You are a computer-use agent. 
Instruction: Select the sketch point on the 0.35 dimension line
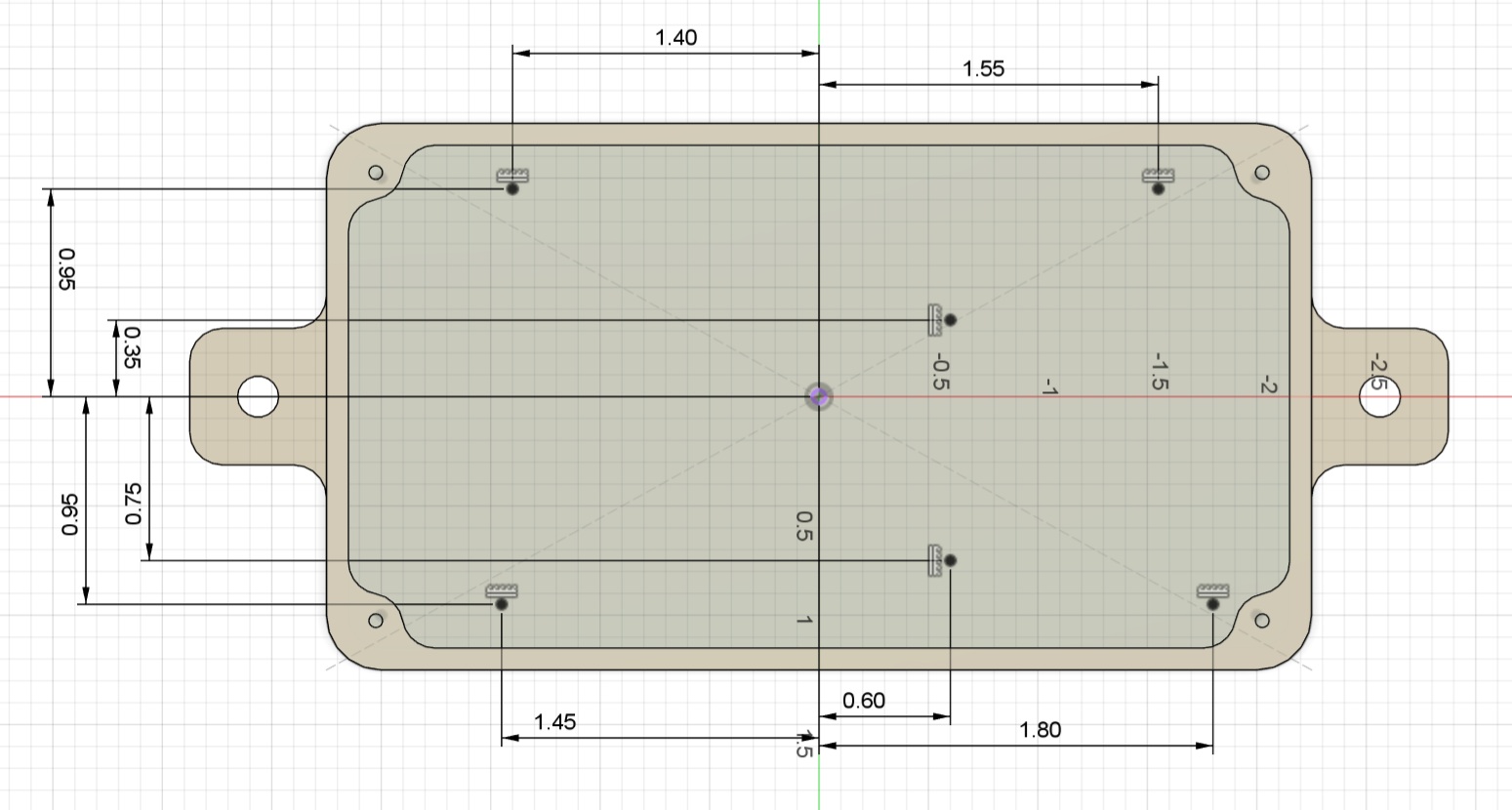[951, 319]
